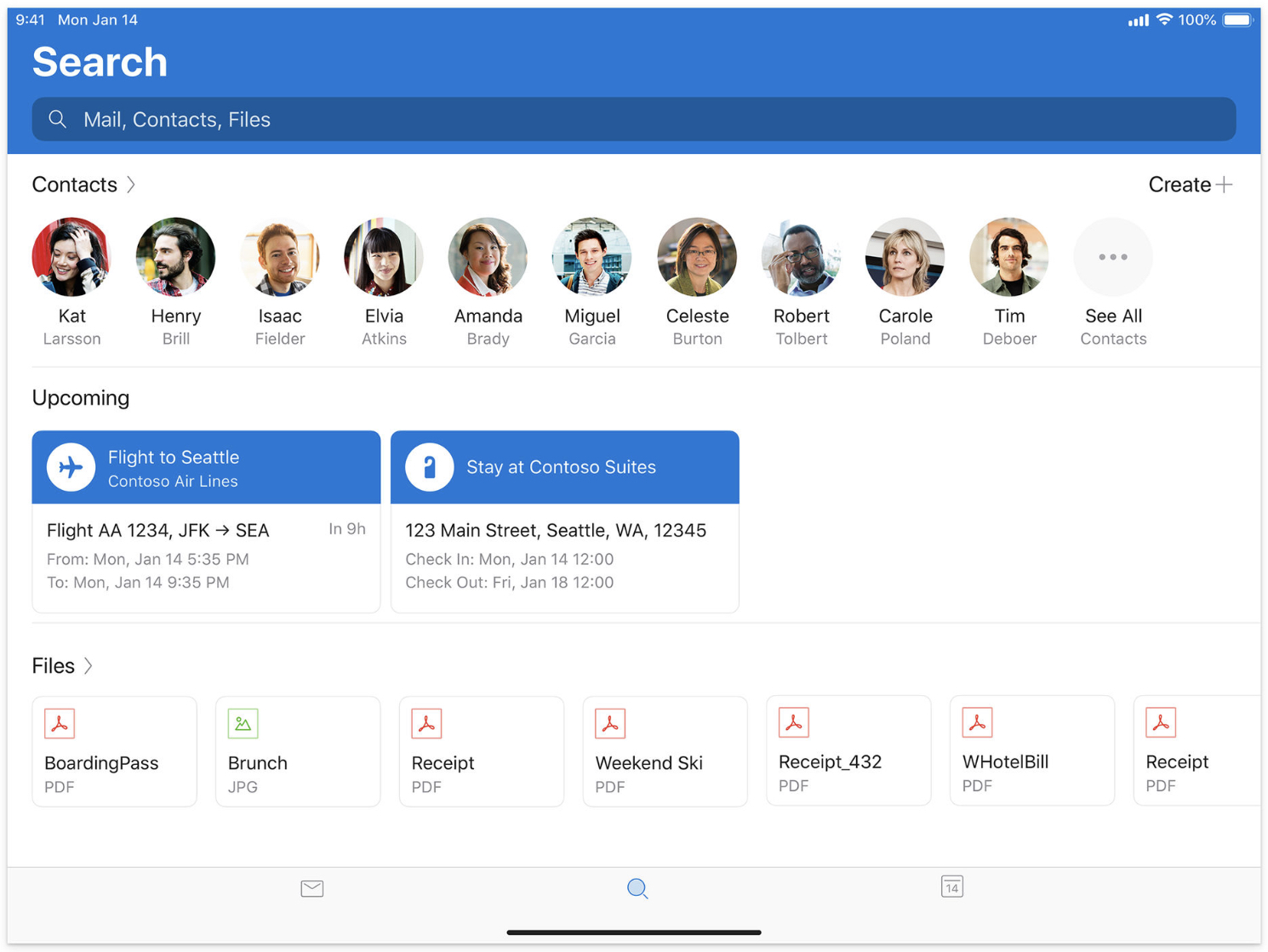This screenshot has height=952, width=1268.
Task: Click Create plus button
Action: coord(1190,185)
